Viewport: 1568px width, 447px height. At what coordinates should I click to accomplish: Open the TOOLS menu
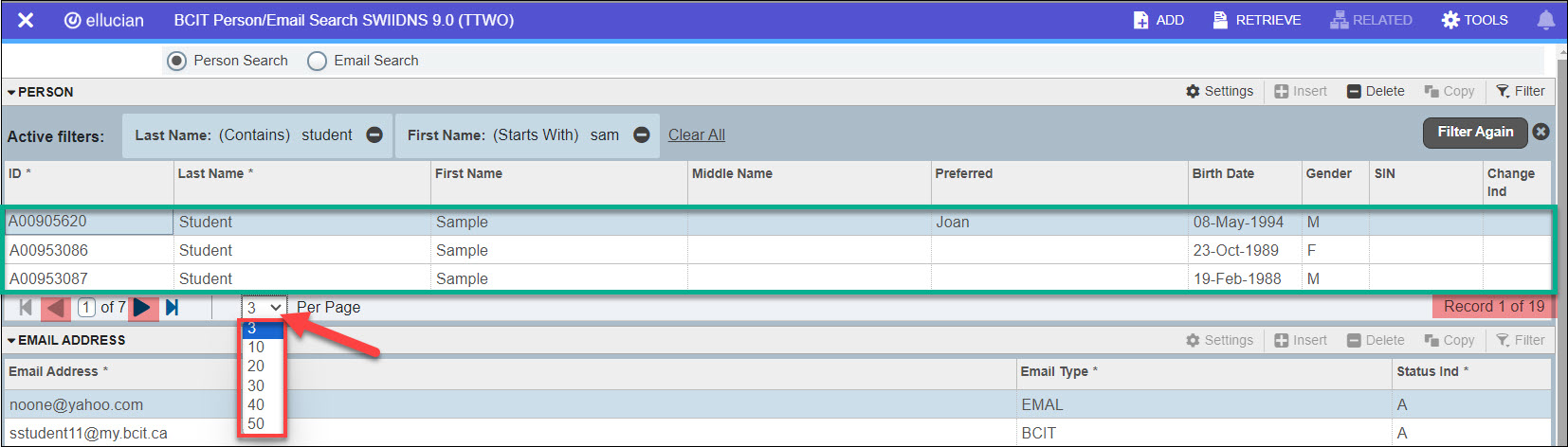click(1474, 20)
